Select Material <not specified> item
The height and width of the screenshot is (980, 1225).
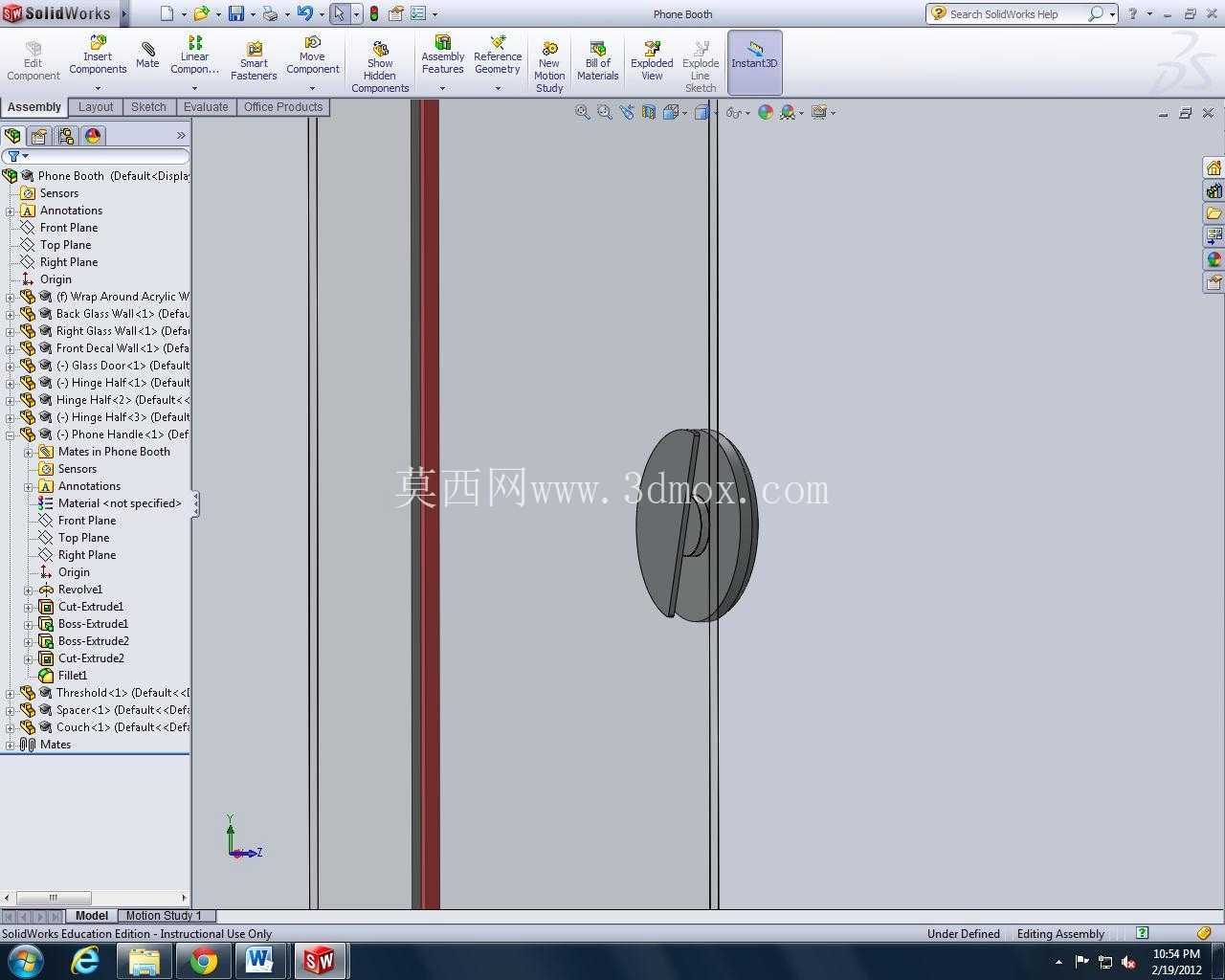click(120, 503)
